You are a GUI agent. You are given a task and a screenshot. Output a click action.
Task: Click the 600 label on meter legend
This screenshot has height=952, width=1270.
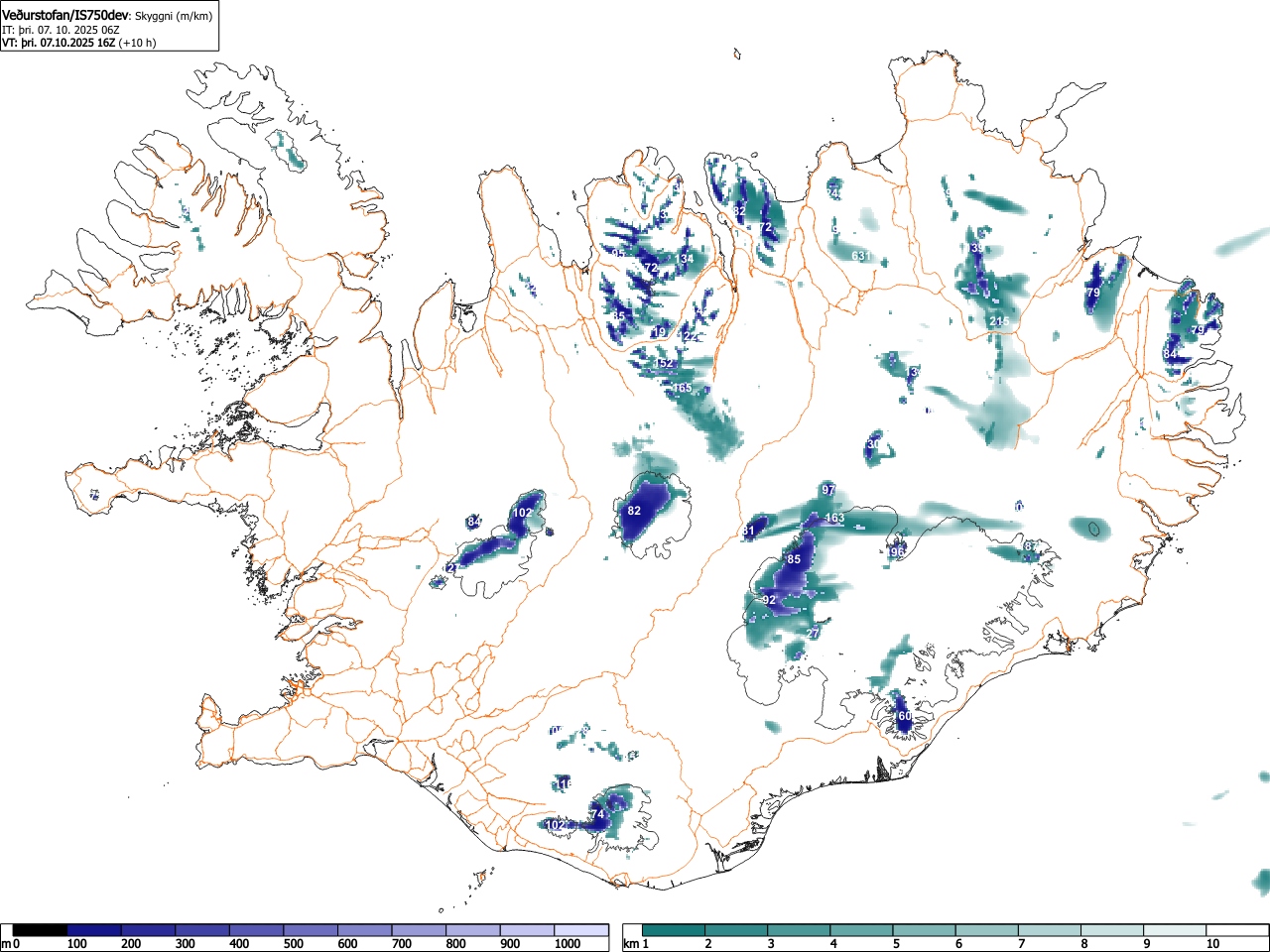click(347, 944)
